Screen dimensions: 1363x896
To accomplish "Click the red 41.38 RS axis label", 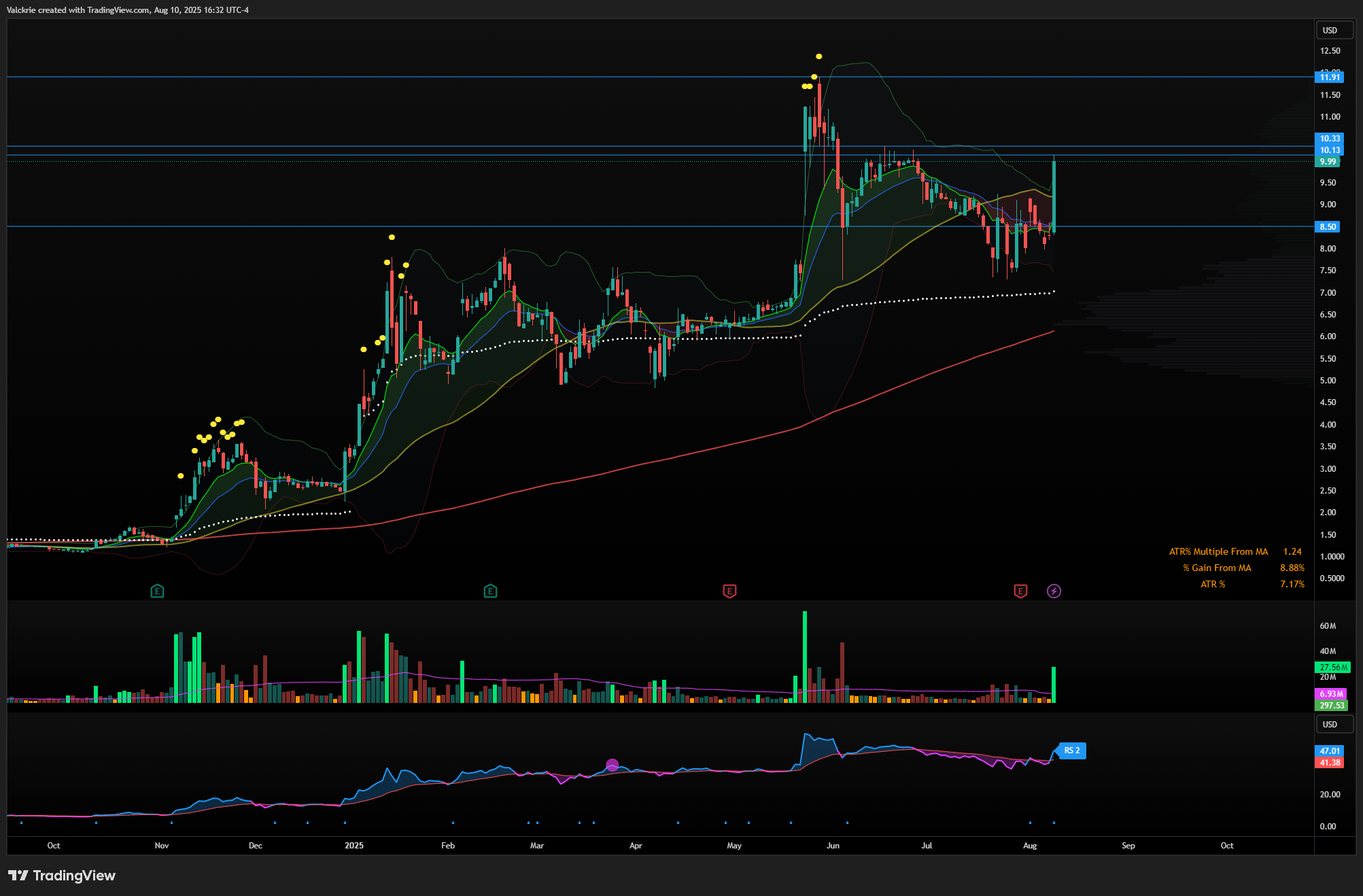I will tap(1329, 763).
